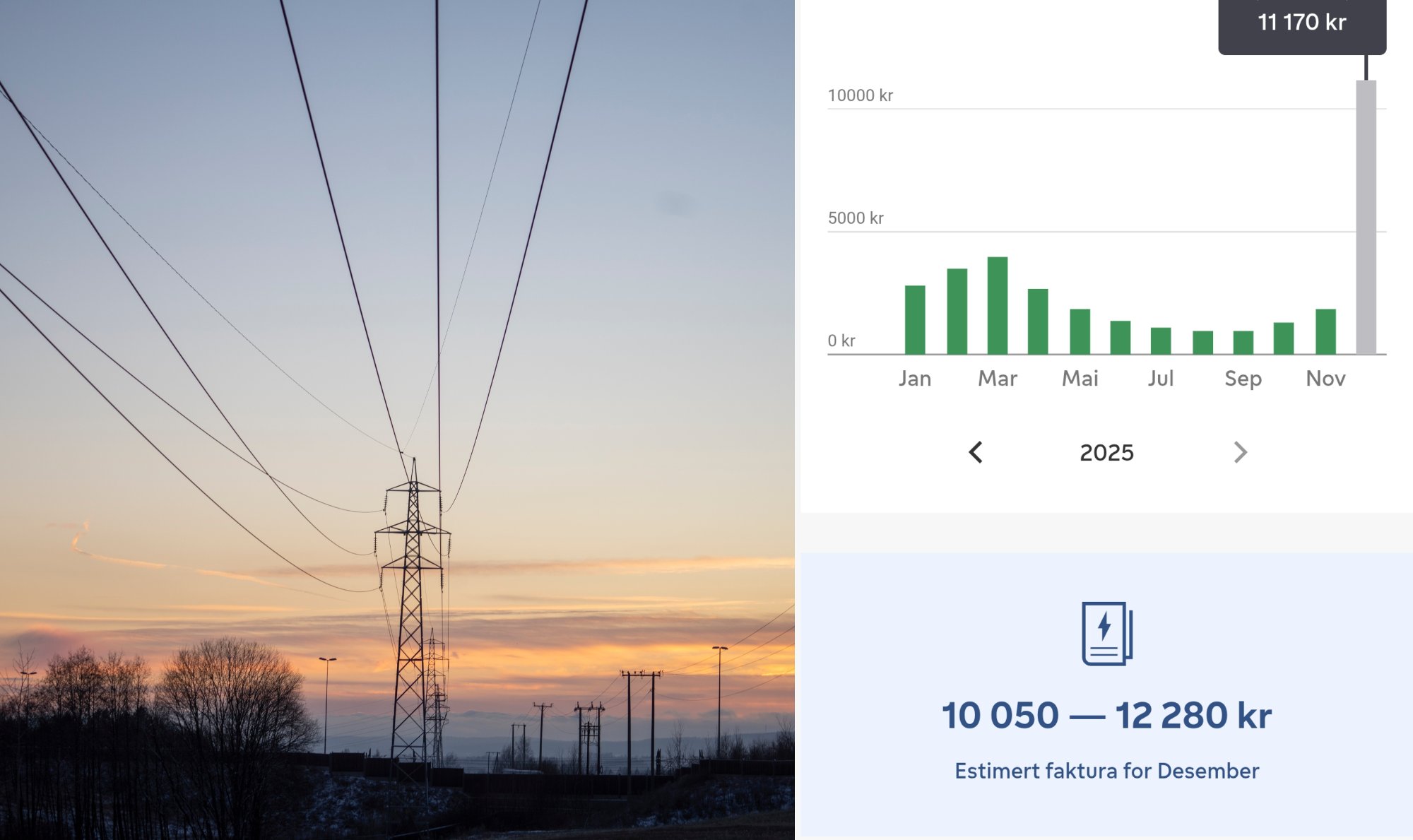Select the July bar in chart
The width and height of the screenshot is (1413, 840).
click(1160, 341)
